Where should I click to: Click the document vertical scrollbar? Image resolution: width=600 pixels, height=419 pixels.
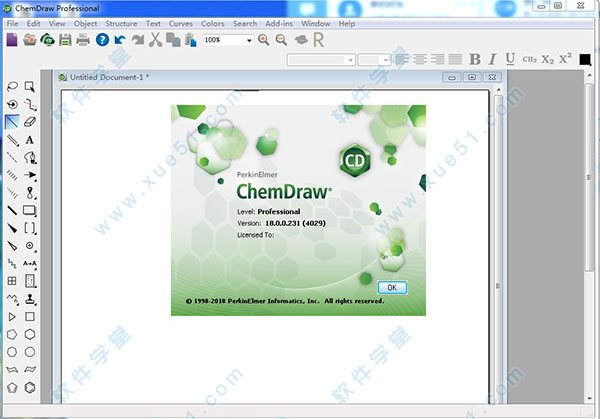498,245
